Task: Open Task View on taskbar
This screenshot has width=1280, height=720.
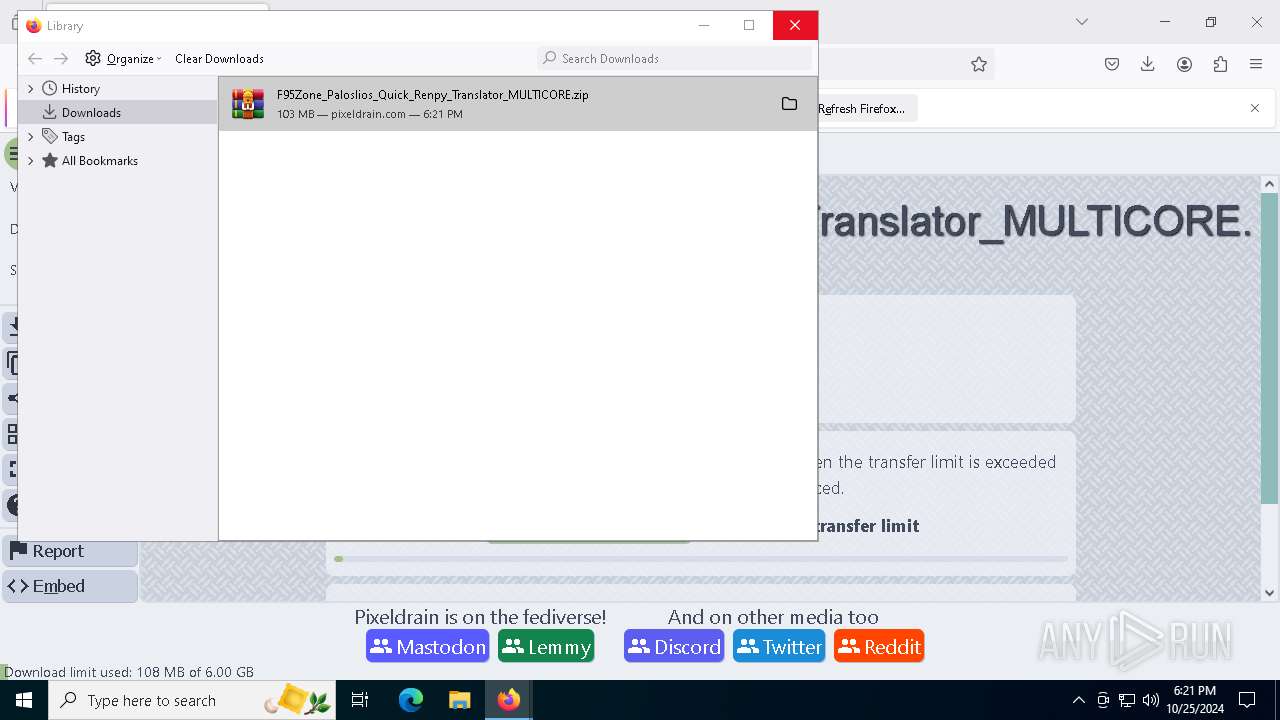Action: point(360,700)
